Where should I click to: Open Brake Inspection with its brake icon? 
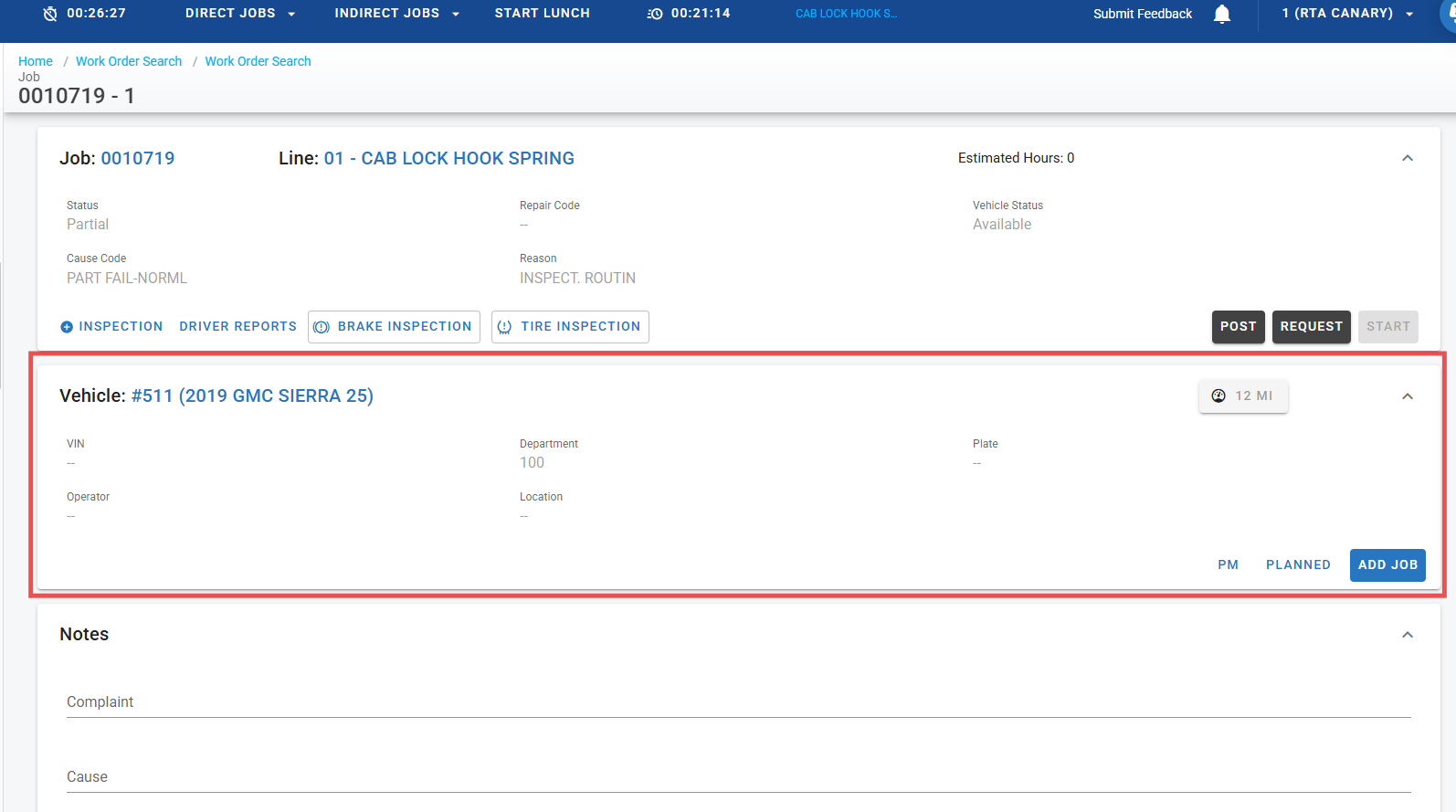322,327
